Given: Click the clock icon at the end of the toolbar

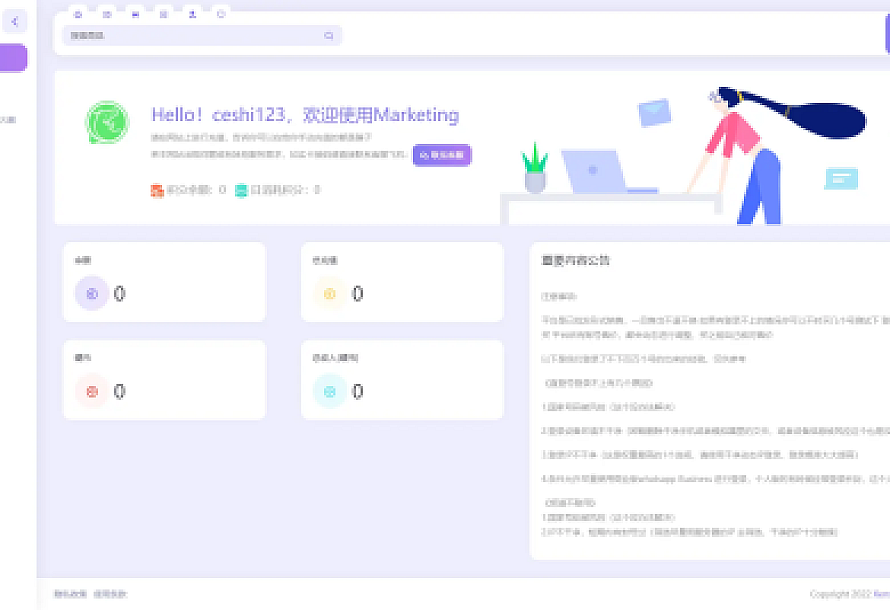Looking at the screenshot, I should click(x=220, y=14).
